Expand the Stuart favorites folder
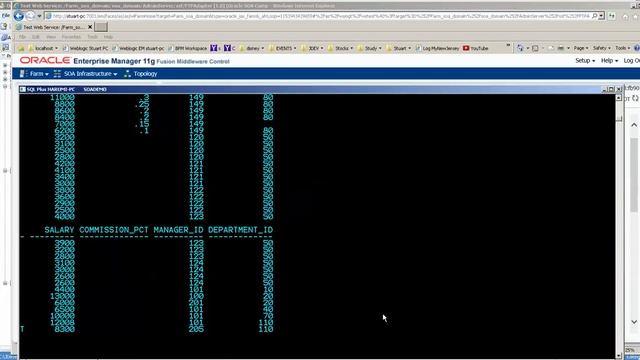This screenshot has height=360, width=640. click(x=398, y=48)
